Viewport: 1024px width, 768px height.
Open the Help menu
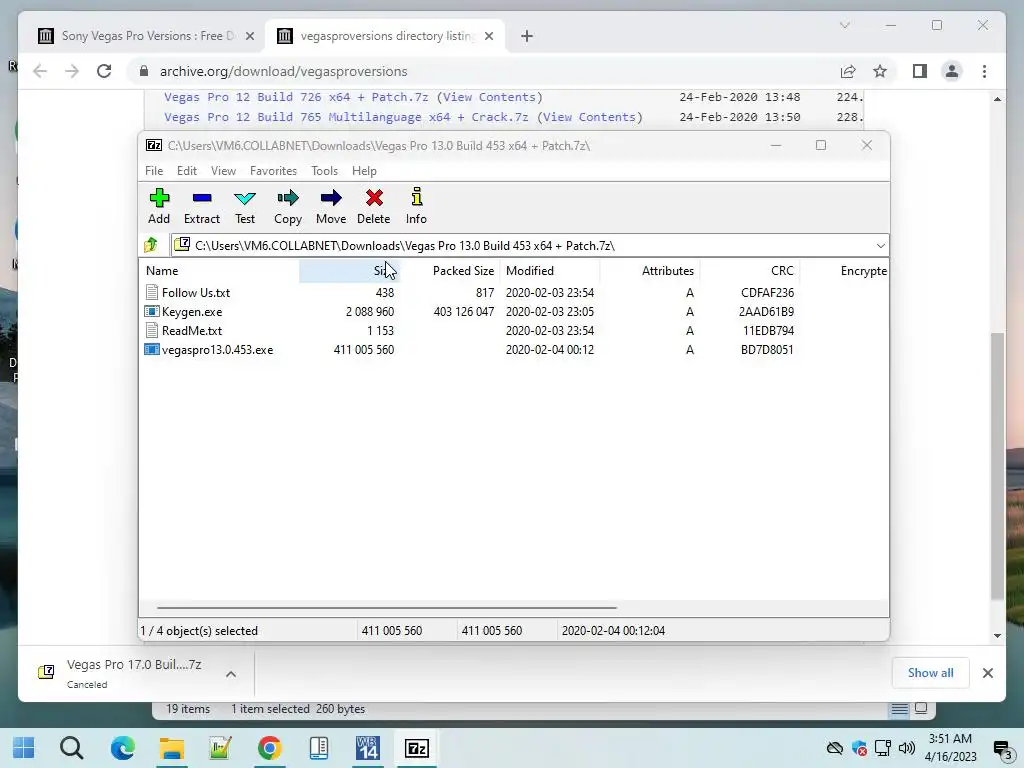point(364,170)
